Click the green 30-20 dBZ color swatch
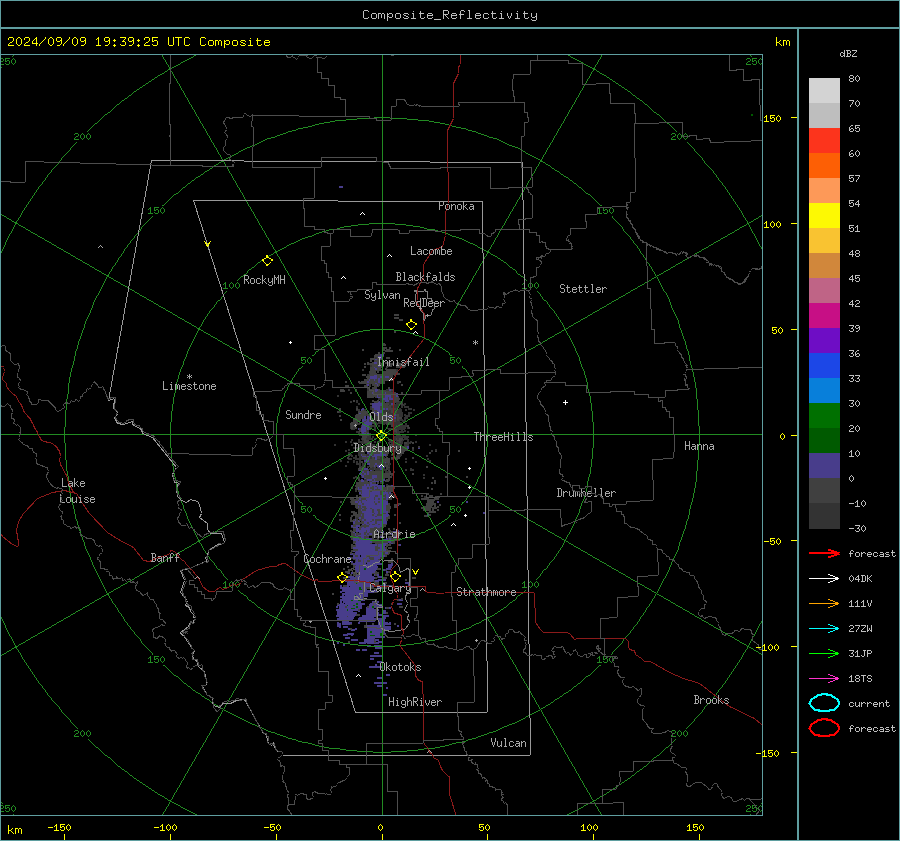Image resolution: width=900 pixels, height=841 pixels. [824, 416]
